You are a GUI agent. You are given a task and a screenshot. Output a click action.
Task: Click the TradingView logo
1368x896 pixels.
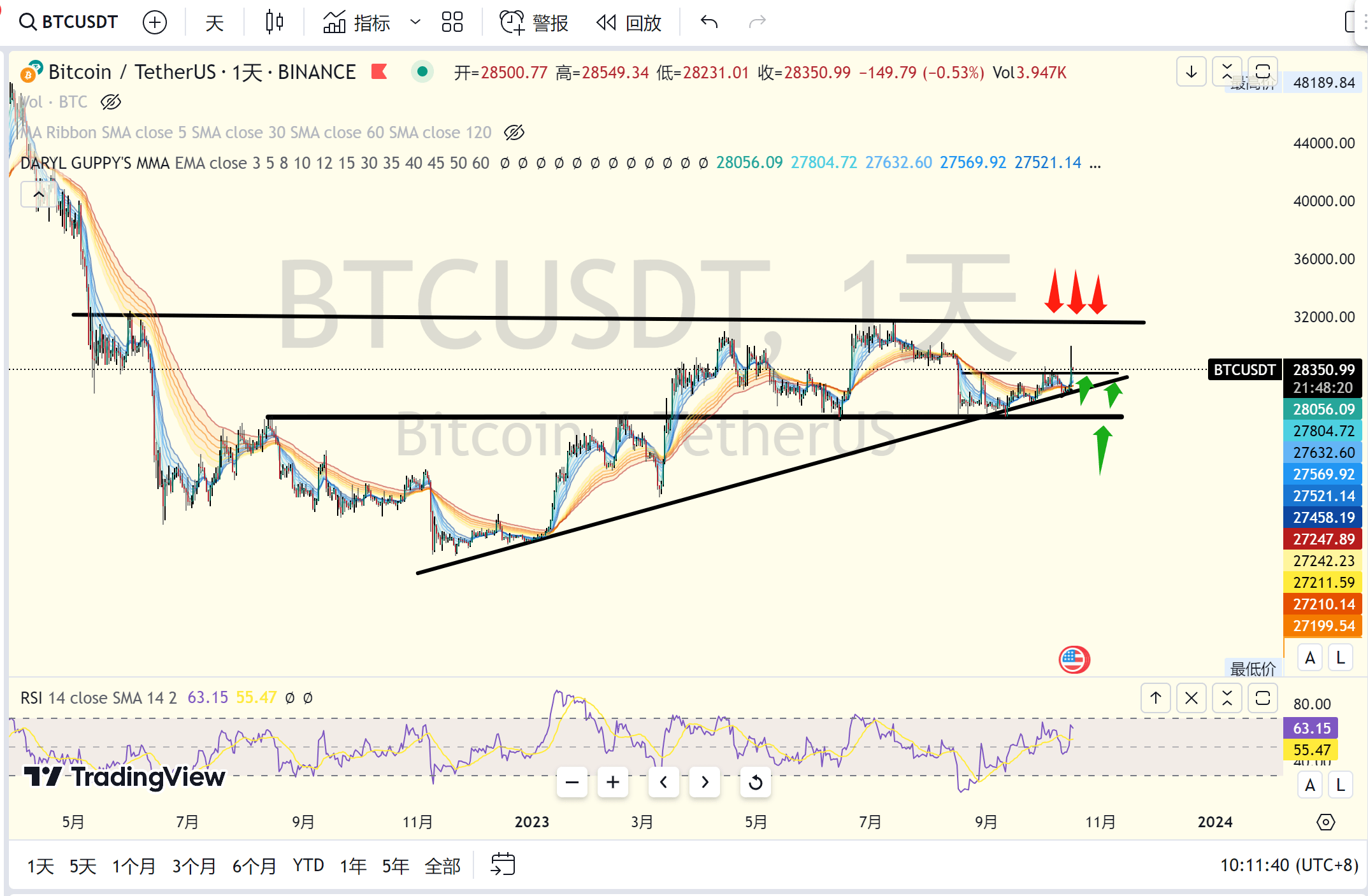(x=124, y=777)
